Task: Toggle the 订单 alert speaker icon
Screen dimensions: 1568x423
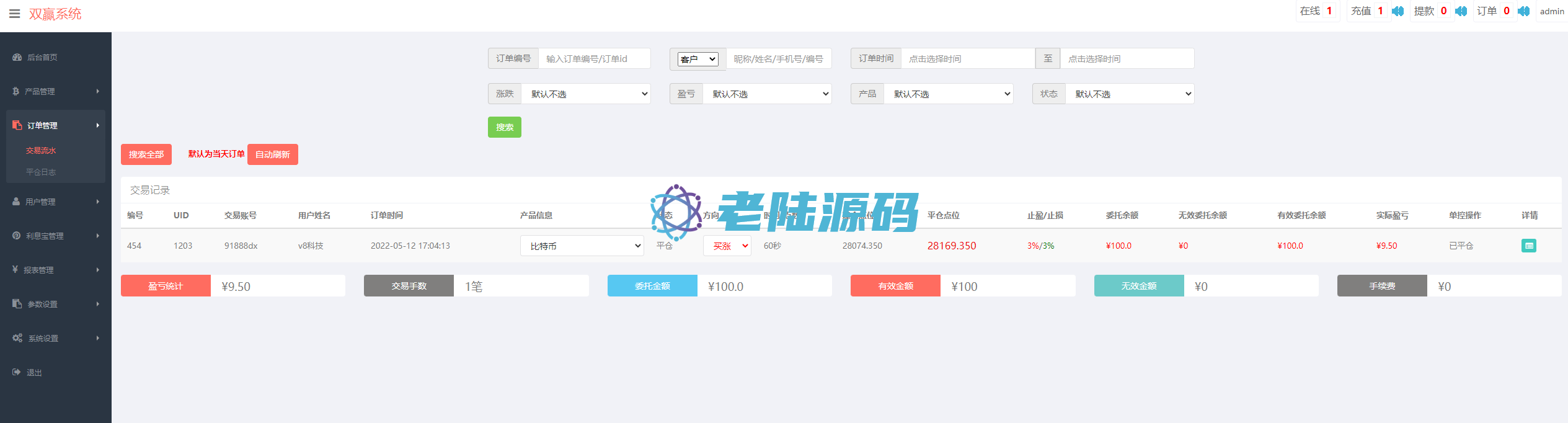Action: click(x=1523, y=11)
